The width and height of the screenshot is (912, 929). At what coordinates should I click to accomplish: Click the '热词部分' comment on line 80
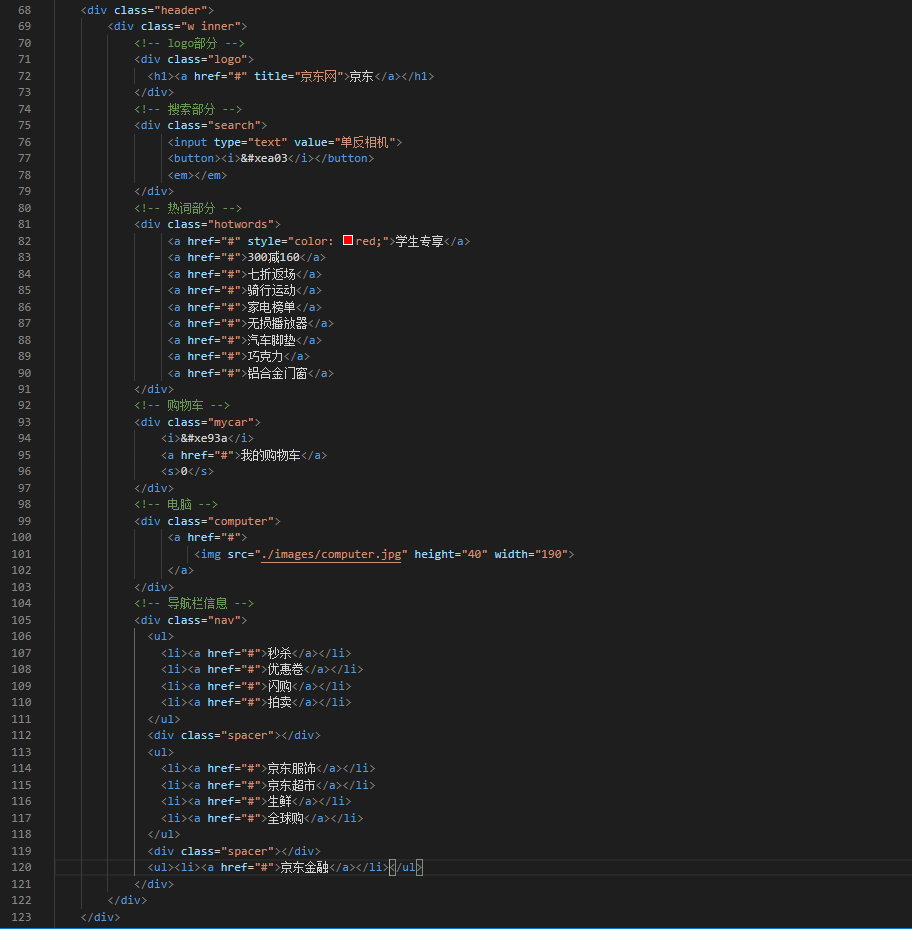click(188, 208)
